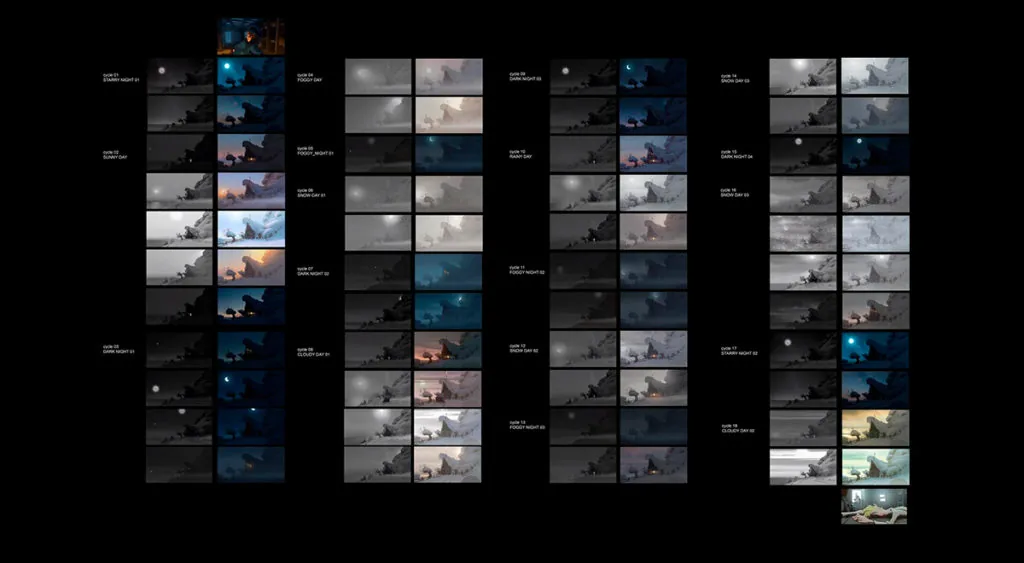Select grayscale thumbnail beside cycle 14 label
Screen dimensions: 1024x563
(803, 76)
